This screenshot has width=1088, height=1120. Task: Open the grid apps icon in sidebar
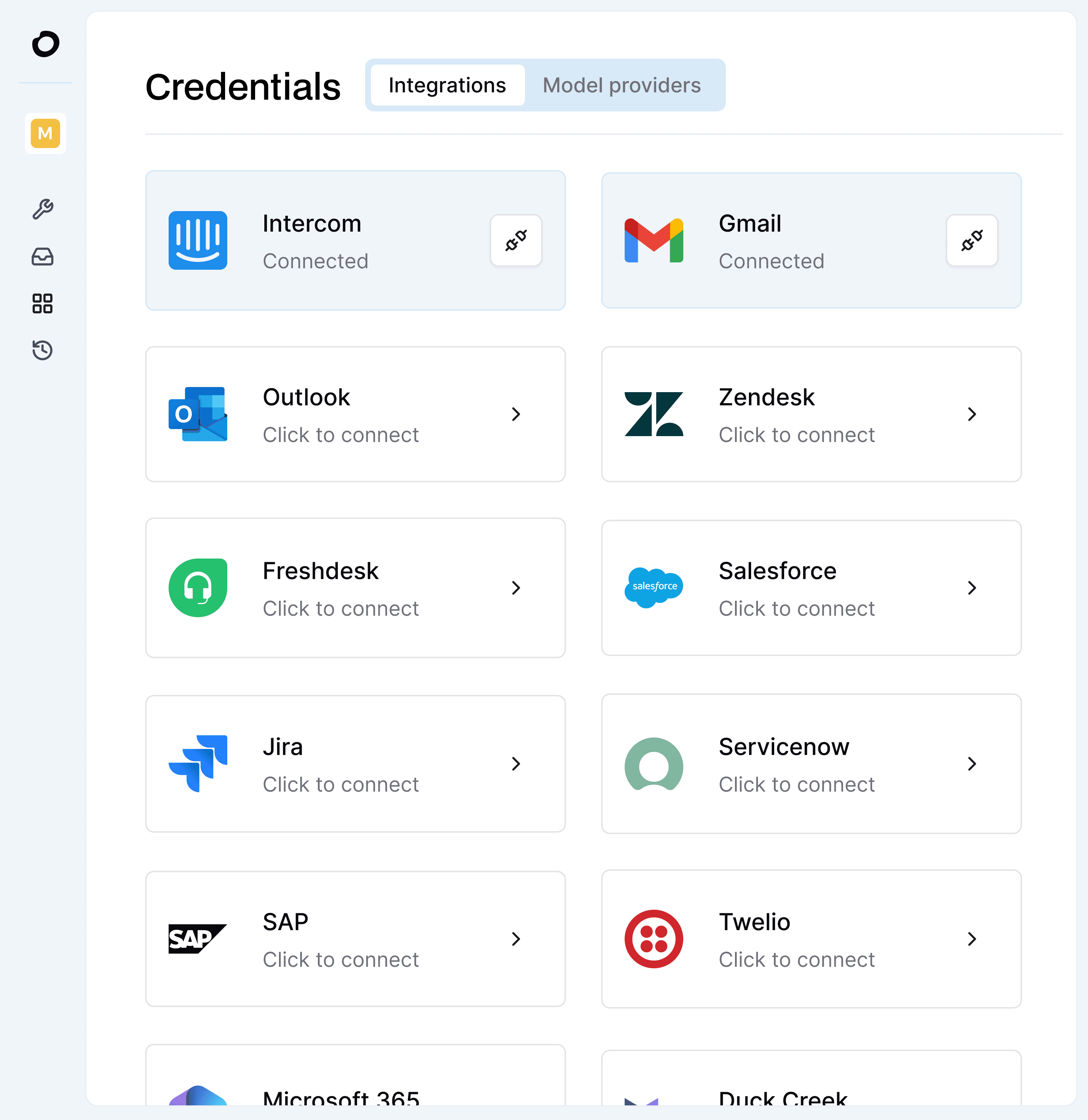point(43,303)
